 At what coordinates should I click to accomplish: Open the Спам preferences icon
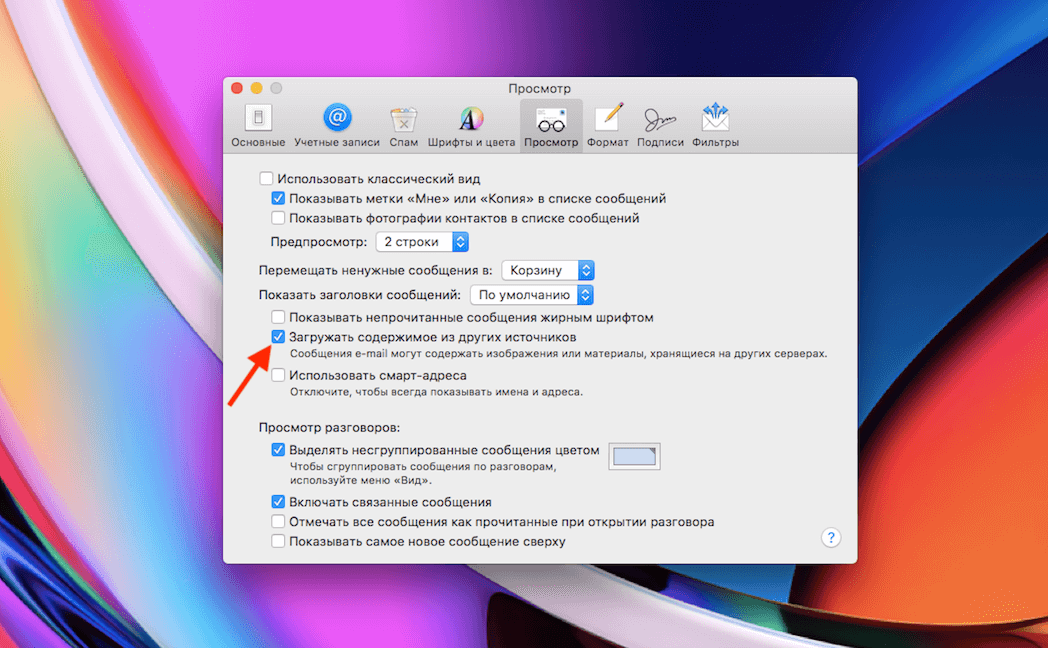pos(403,120)
